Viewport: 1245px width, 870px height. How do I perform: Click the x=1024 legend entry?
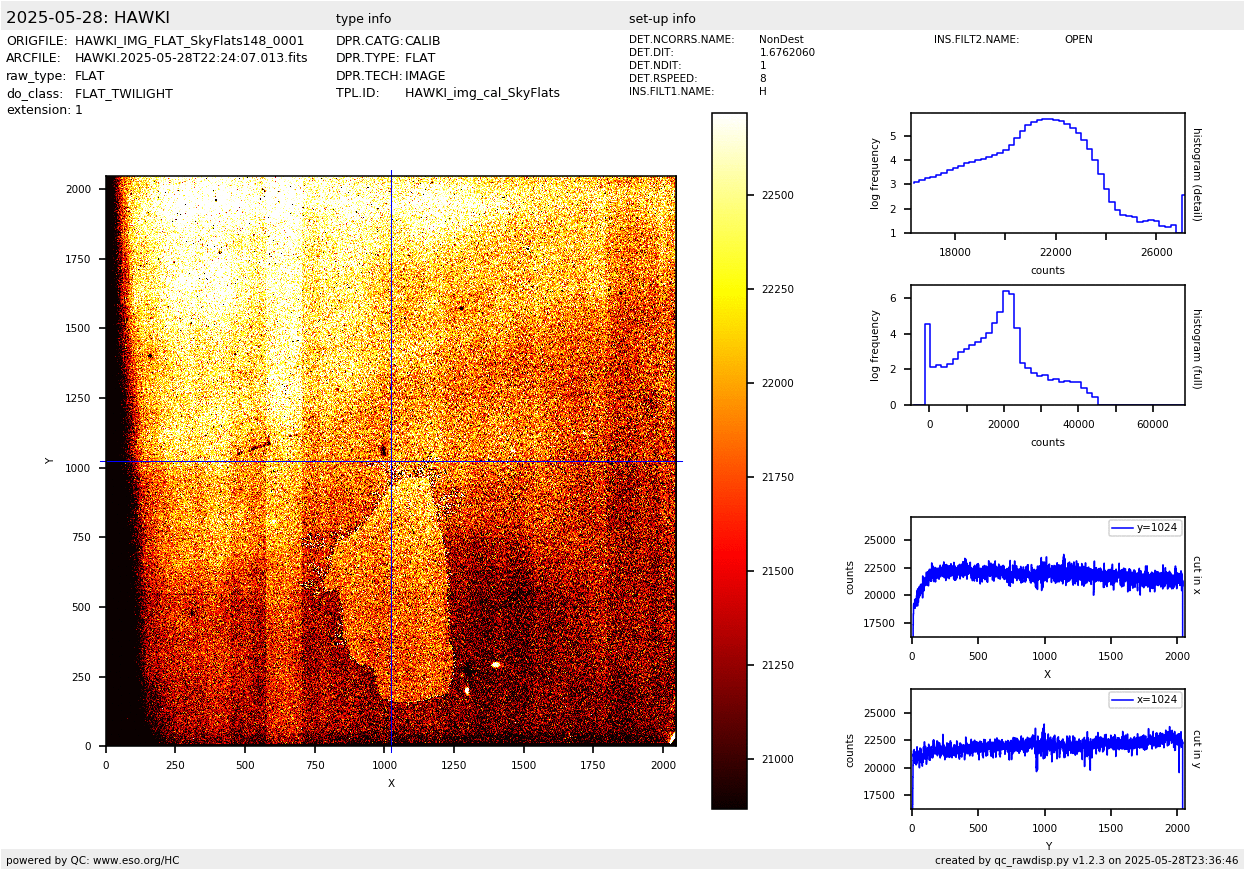1145,700
